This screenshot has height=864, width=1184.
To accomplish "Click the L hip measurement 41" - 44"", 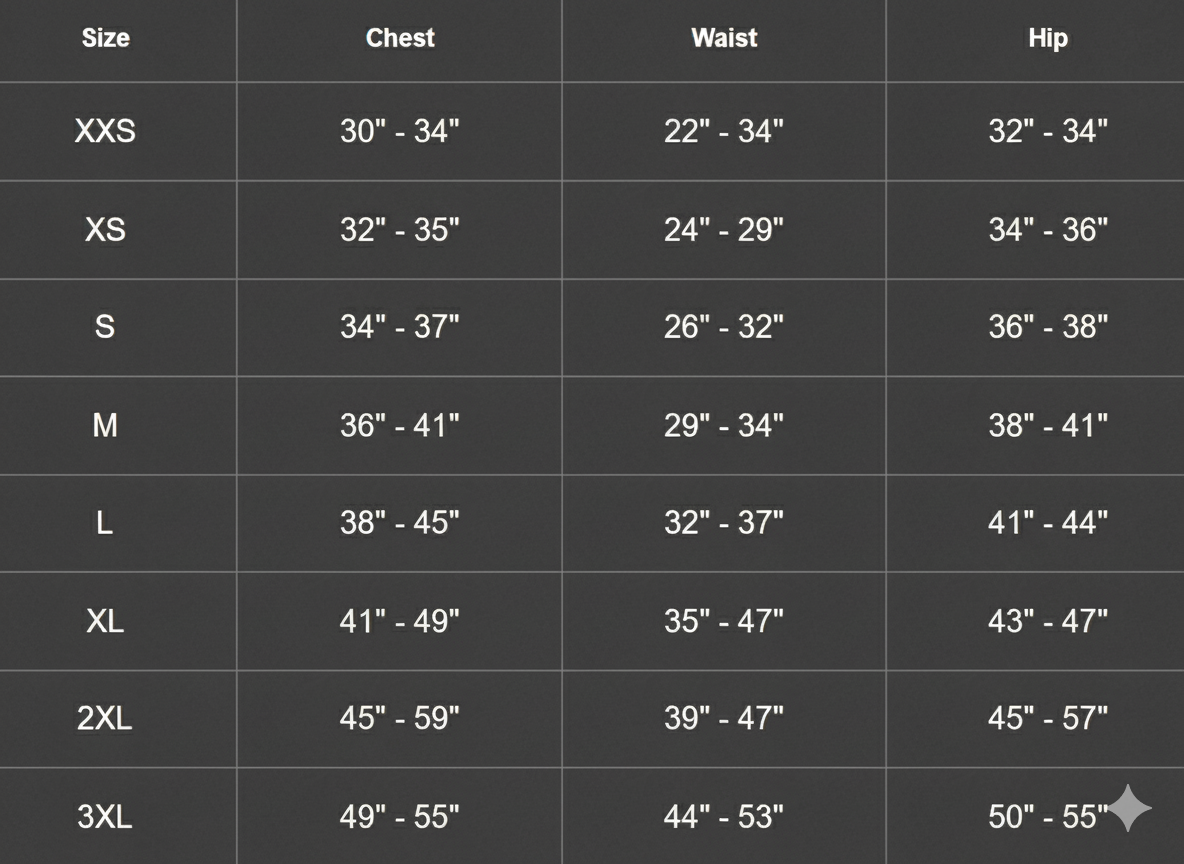I will (x=1048, y=522).
